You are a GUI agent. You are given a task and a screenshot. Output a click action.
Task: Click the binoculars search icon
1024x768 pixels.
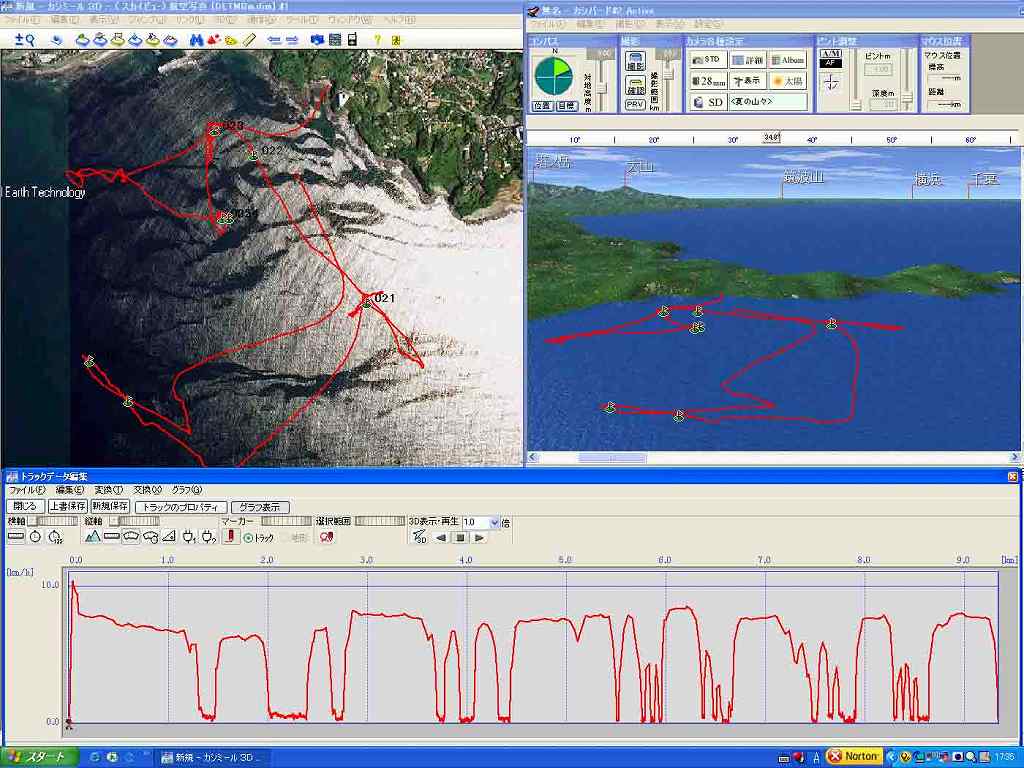point(196,40)
